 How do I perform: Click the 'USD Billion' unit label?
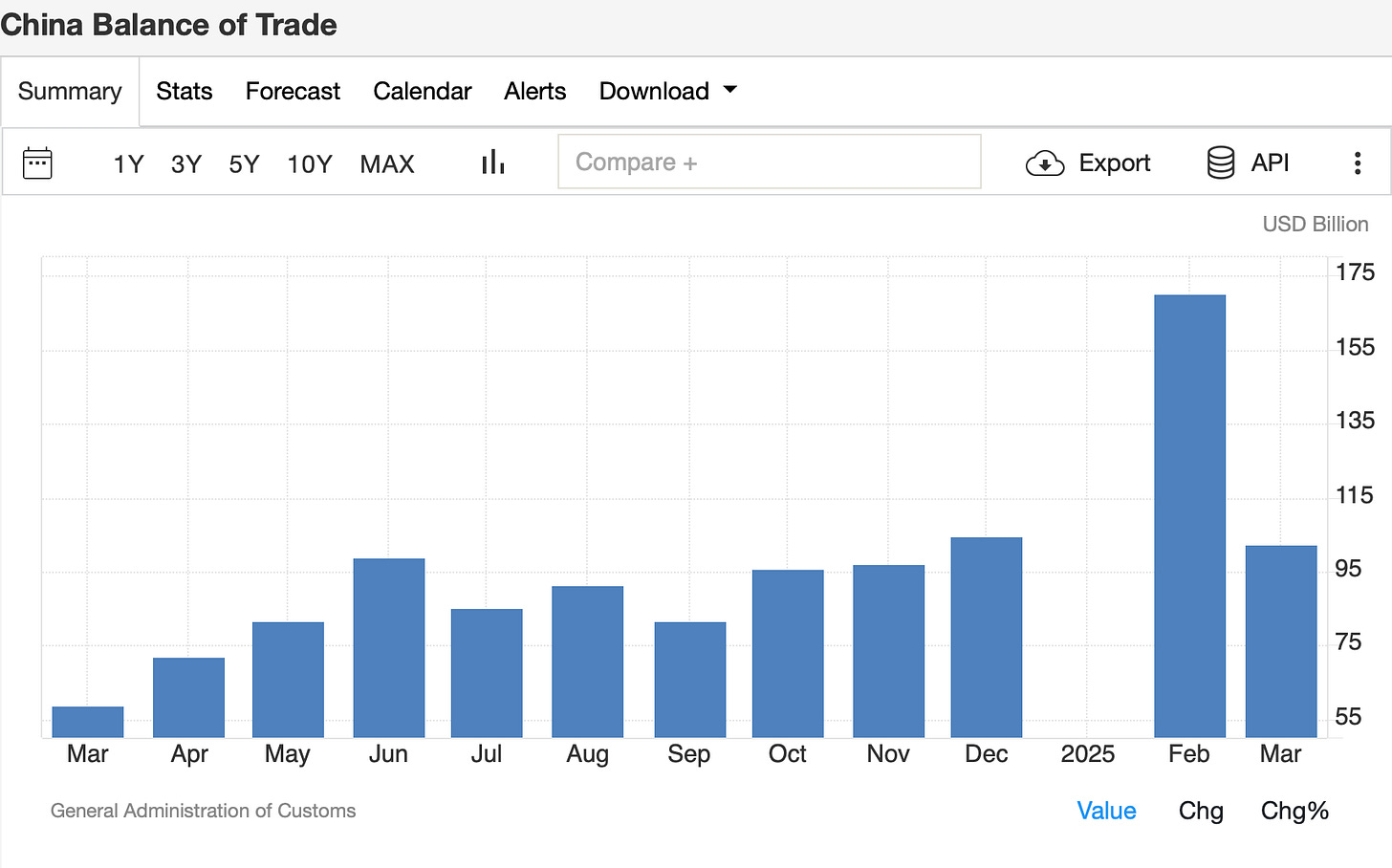coord(1316,224)
